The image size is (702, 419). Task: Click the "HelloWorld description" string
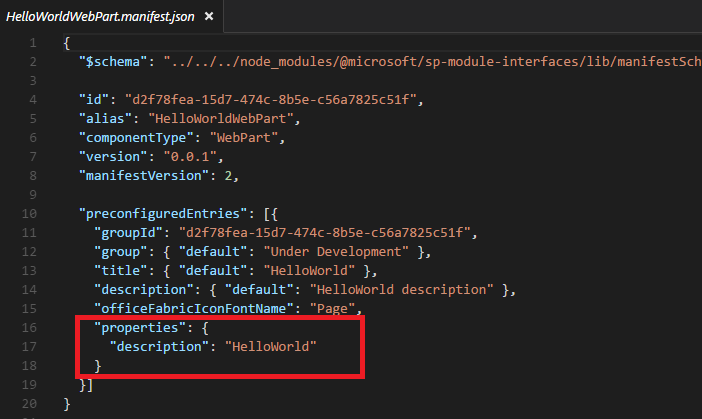tap(401, 290)
